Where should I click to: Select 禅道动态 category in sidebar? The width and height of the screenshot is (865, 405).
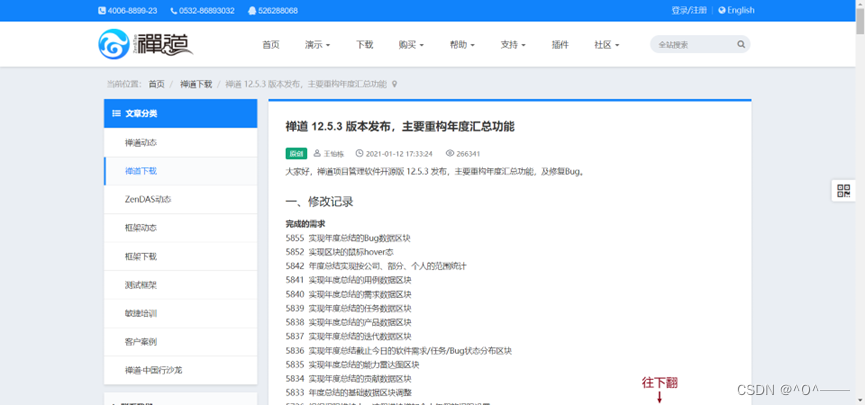(180, 142)
